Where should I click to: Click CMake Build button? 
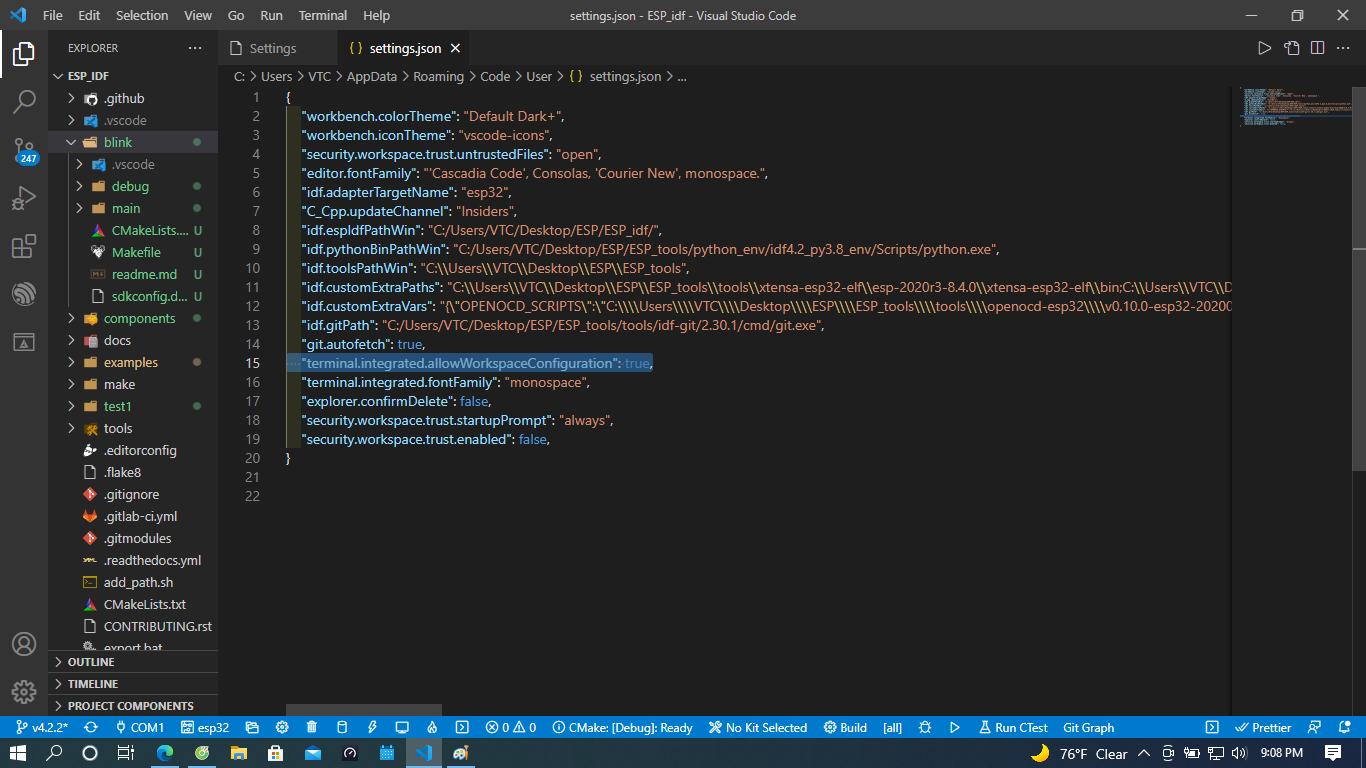click(x=845, y=727)
